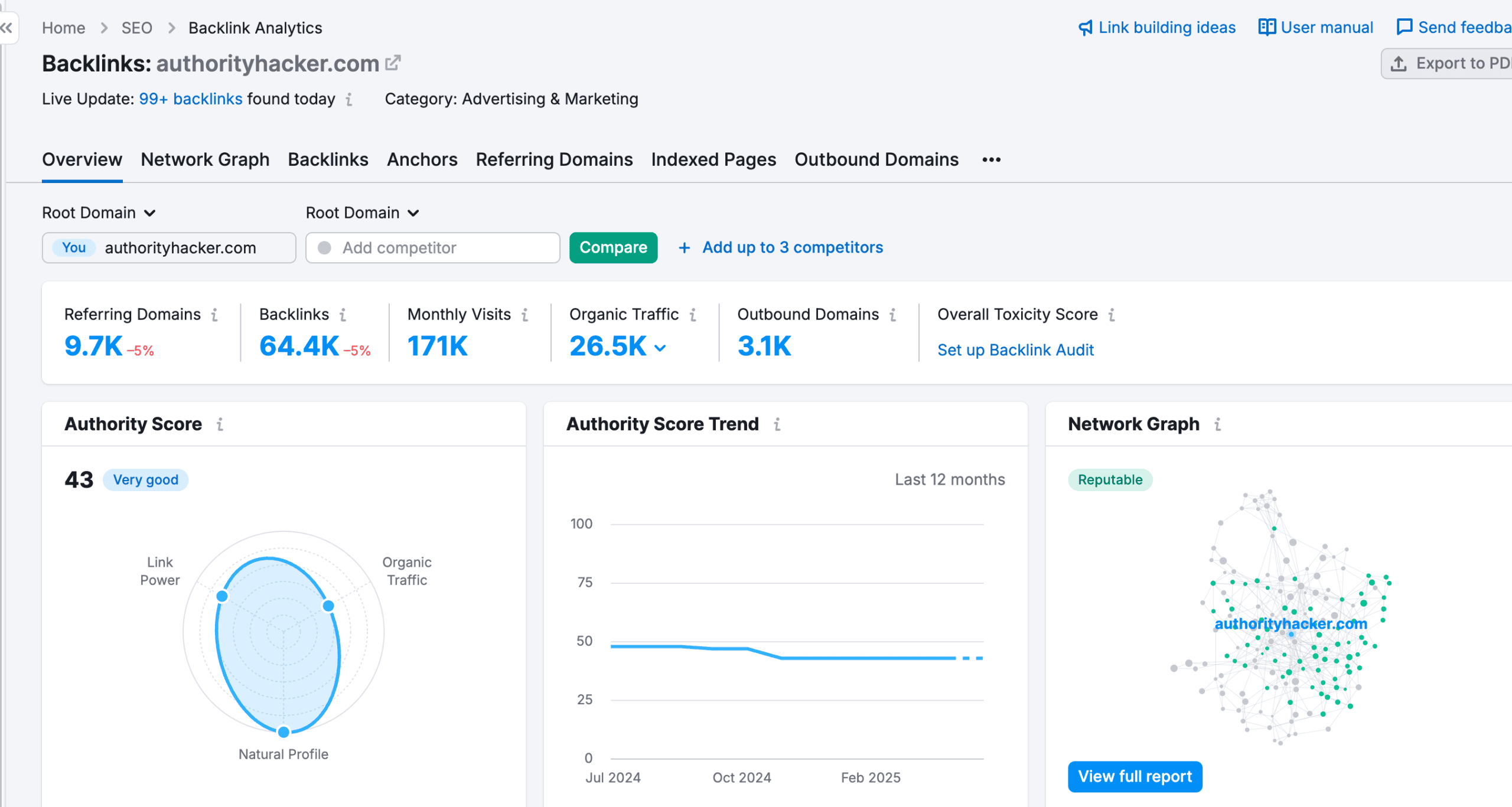Expand the second Root Domain dropdown above competitor
This screenshot has height=807, width=1512.
click(x=363, y=213)
